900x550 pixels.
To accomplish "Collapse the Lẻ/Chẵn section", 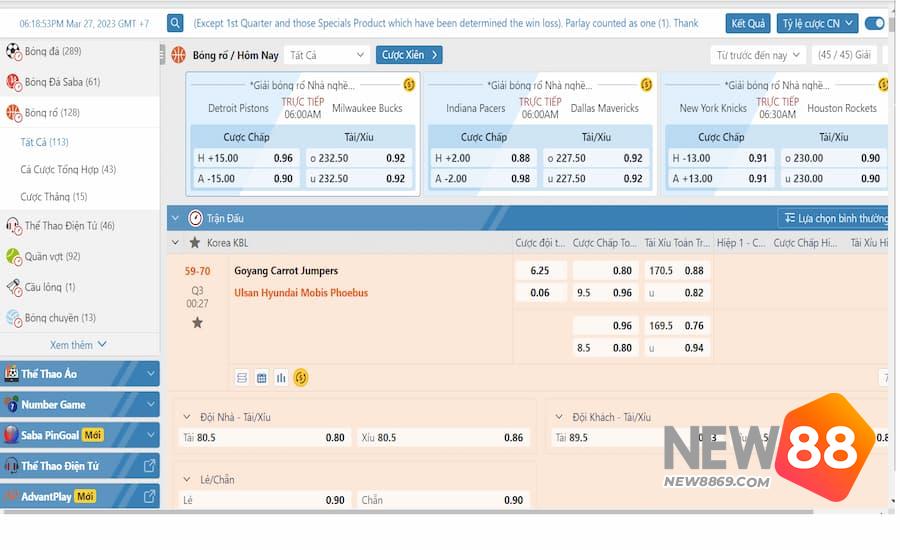I will pyautogui.click(x=187, y=479).
